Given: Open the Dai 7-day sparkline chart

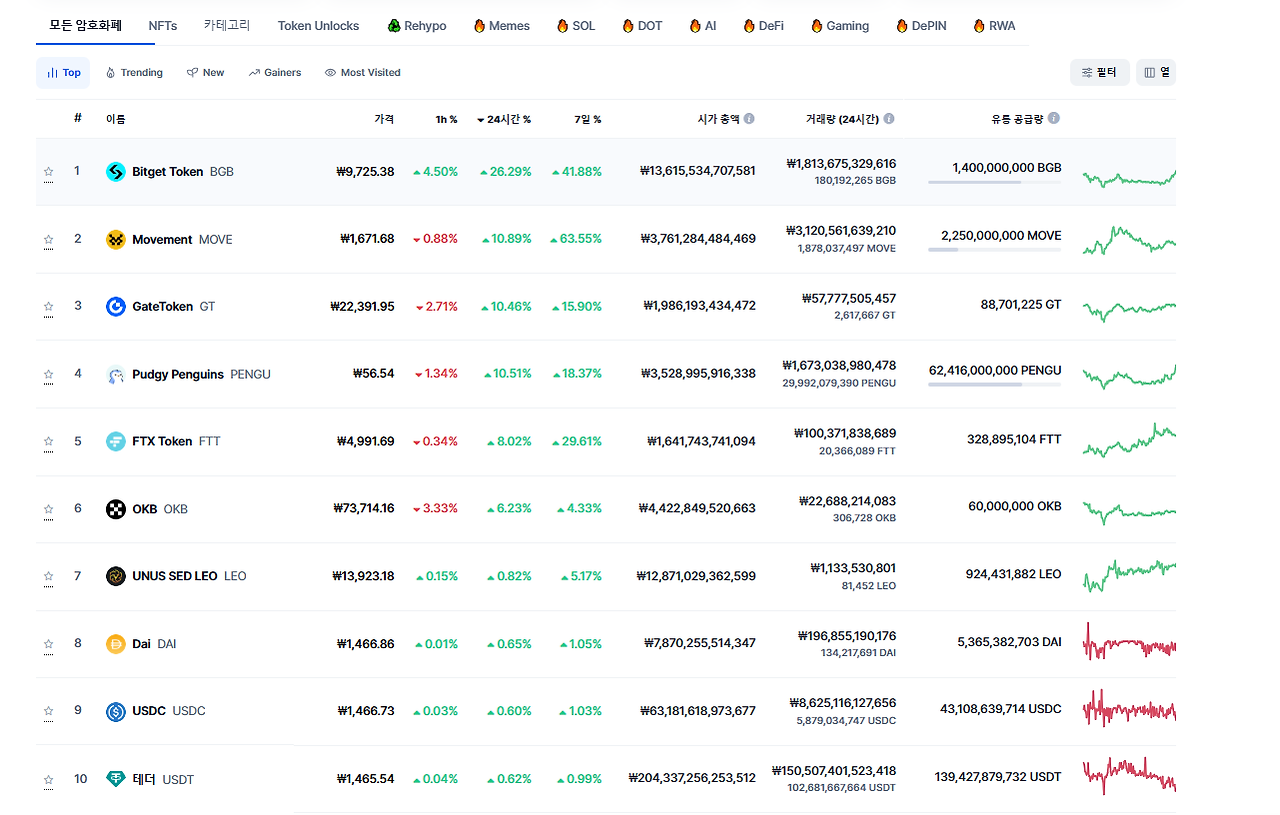Looking at the screenshot, I should click(1129, 643).
